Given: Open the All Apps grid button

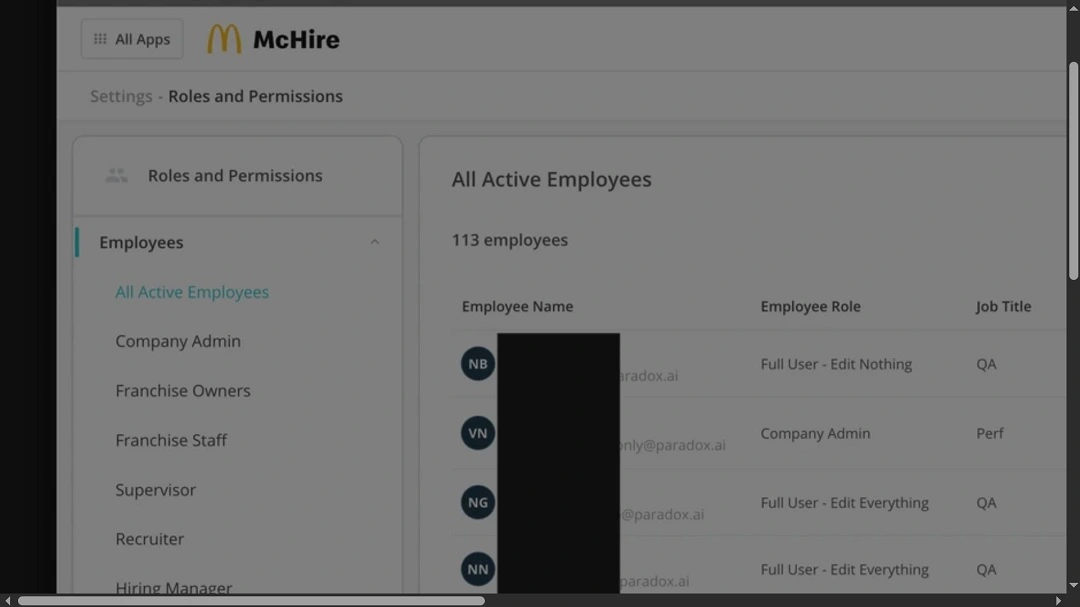Looking at the screenshot, I should pos(132,39).
